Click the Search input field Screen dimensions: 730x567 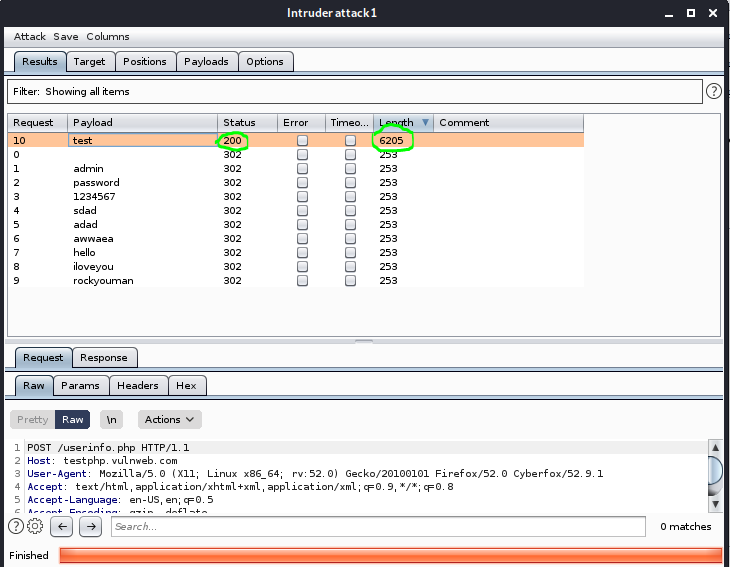(378, 526)
